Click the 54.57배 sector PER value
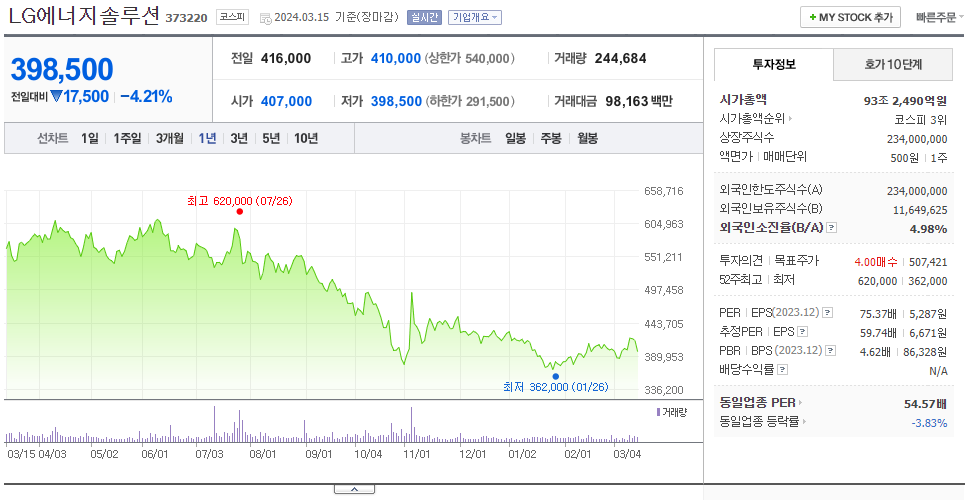This screenshot has height=500, width=968. click(925, 404)
